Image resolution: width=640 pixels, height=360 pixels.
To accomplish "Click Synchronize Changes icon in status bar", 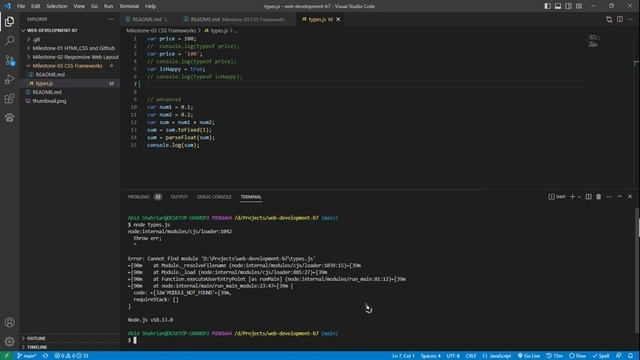I will click(45, 356).
